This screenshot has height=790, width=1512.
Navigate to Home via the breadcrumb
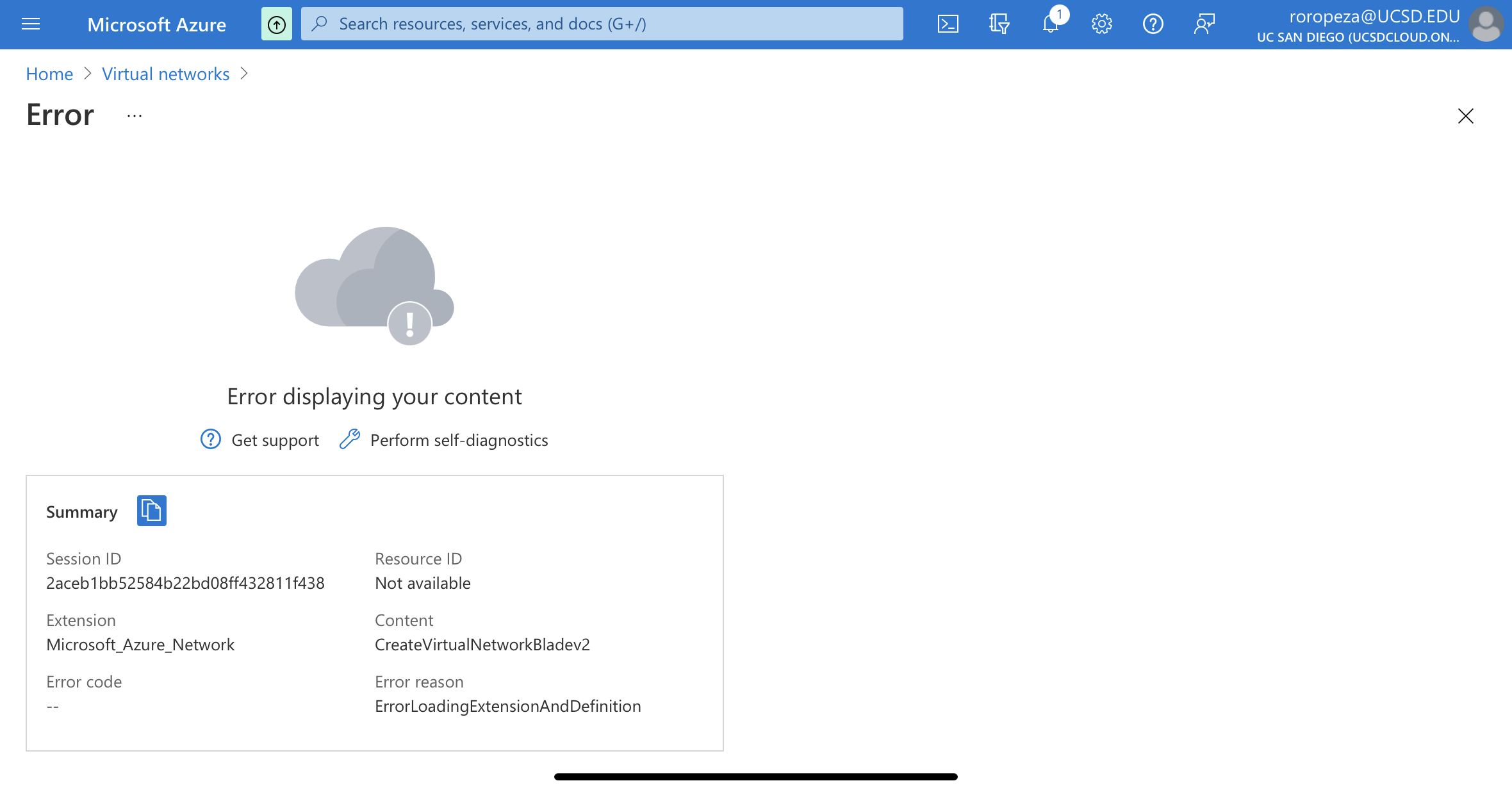tap(49, 74)
